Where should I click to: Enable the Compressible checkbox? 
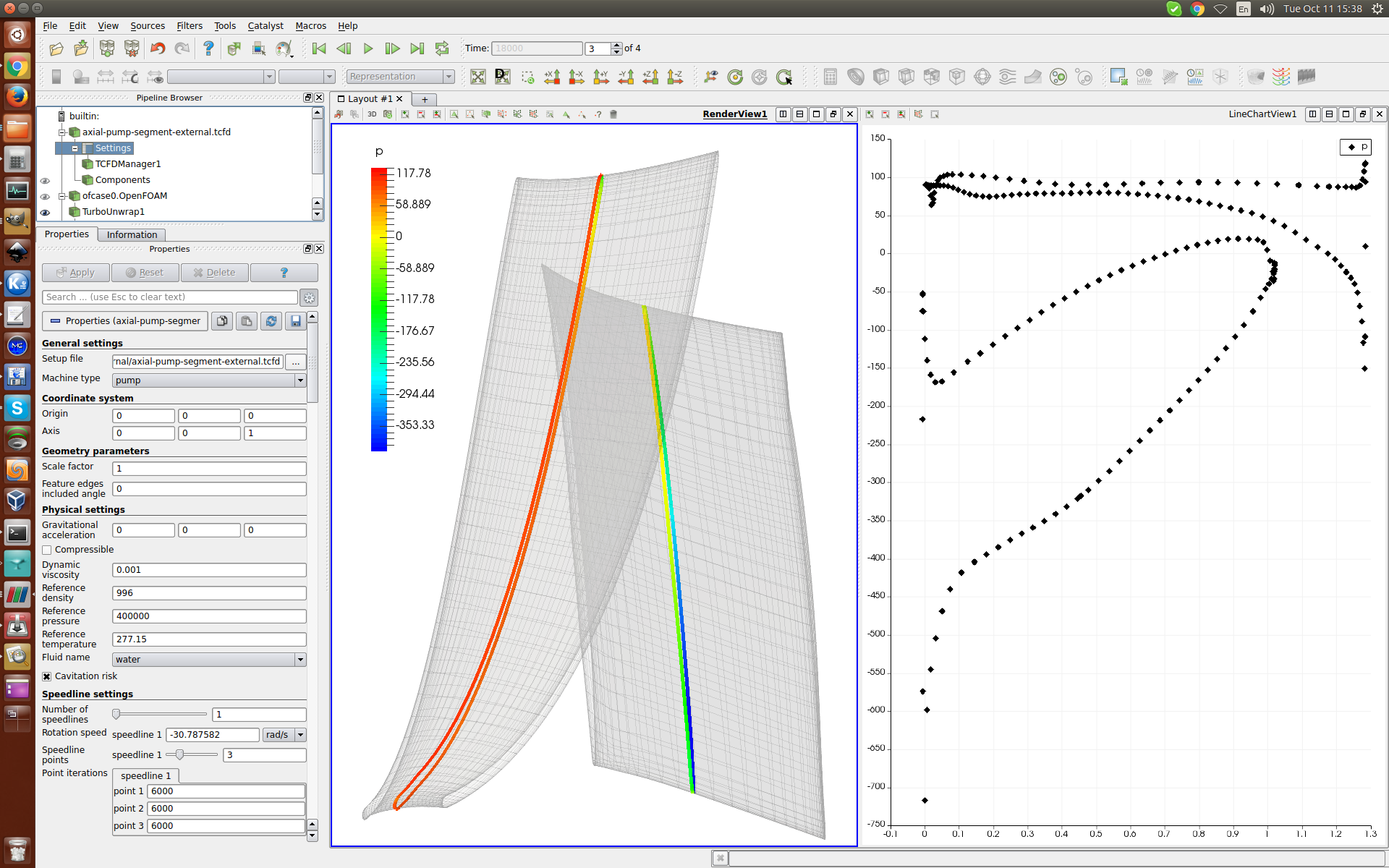click(x=47, y=550)
